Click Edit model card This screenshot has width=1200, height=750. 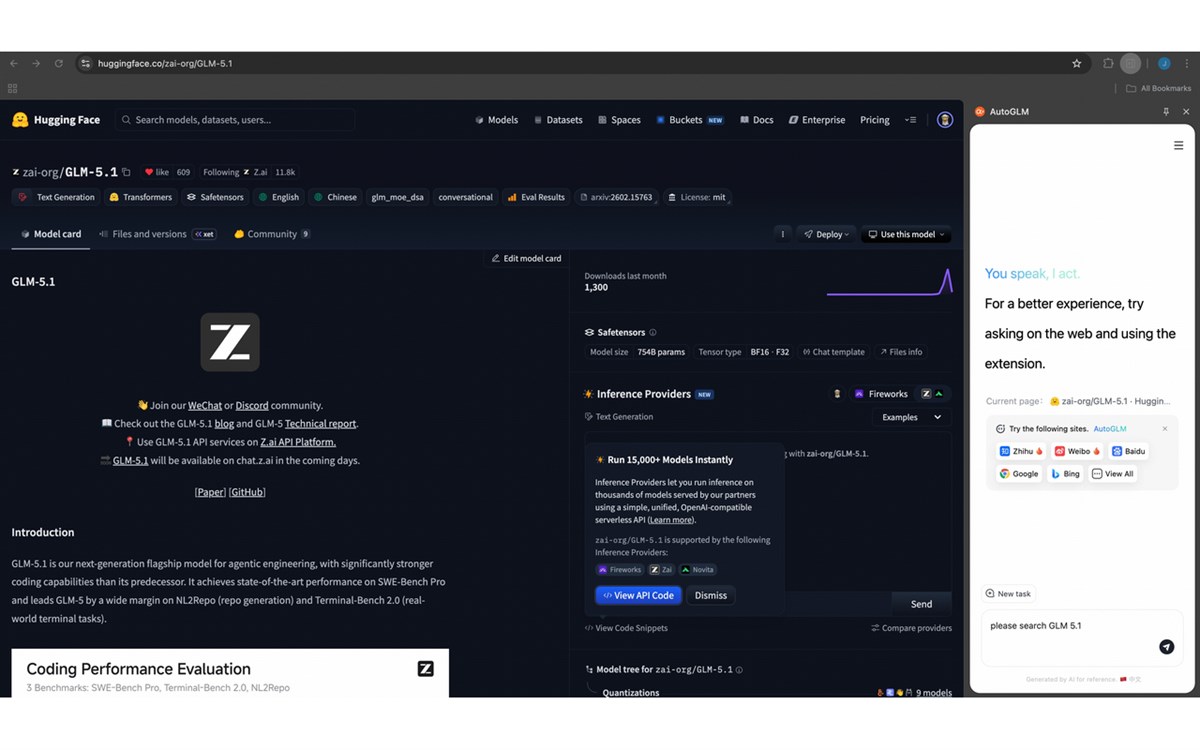[526, 258]
